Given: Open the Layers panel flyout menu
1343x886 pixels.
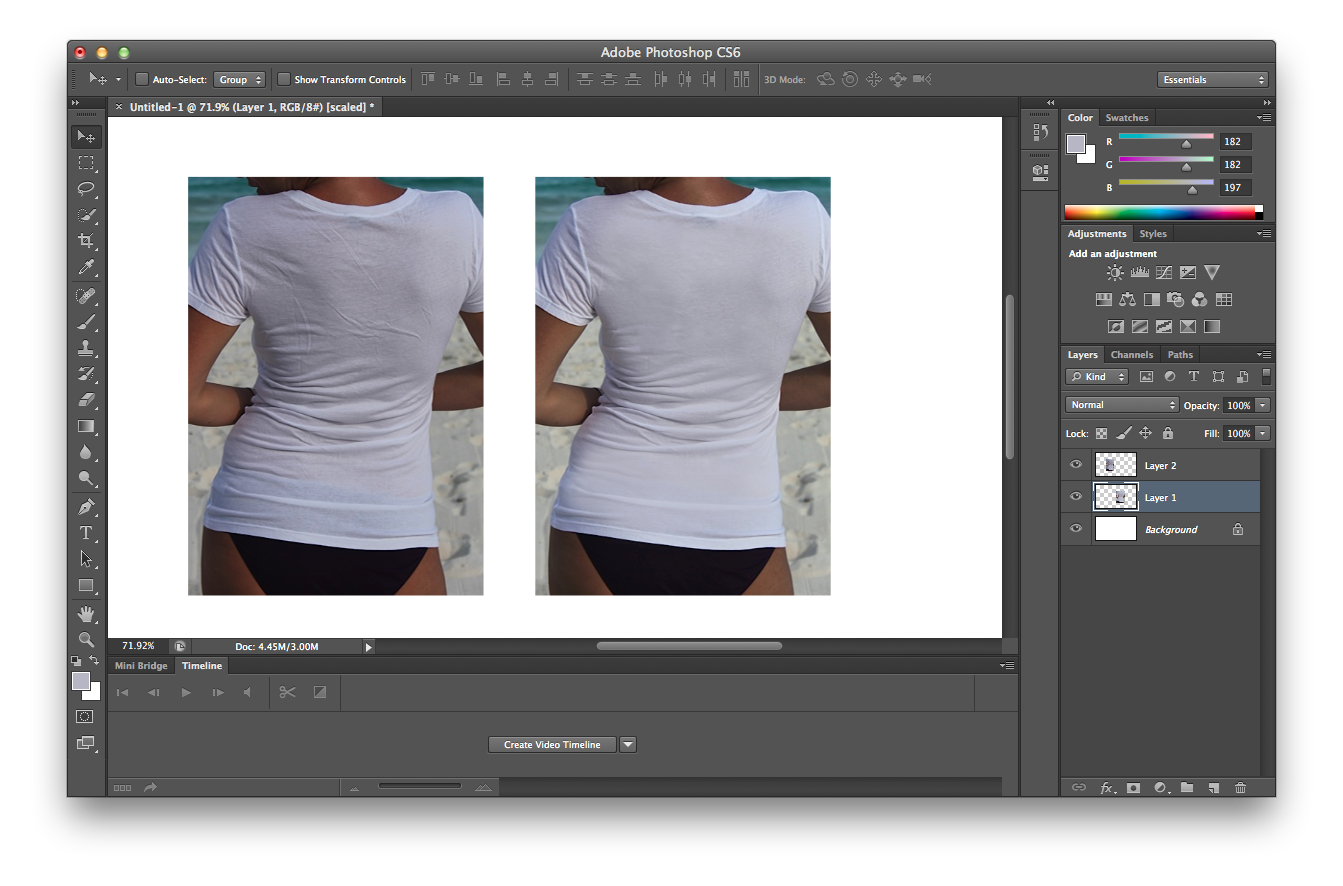Looking at the screenshot, I should coord(1264,355).
